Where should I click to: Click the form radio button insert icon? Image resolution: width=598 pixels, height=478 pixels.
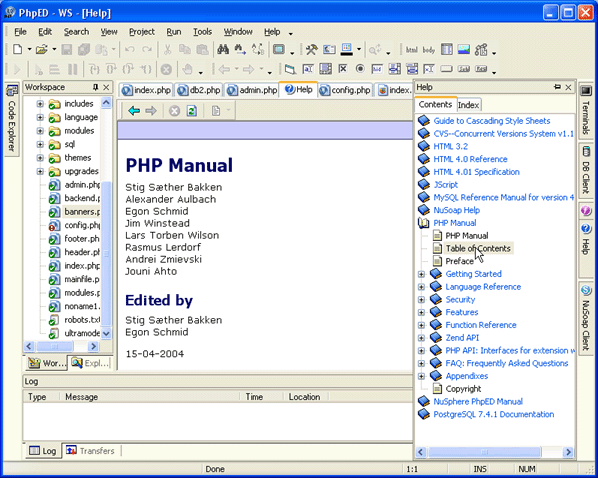360,69
